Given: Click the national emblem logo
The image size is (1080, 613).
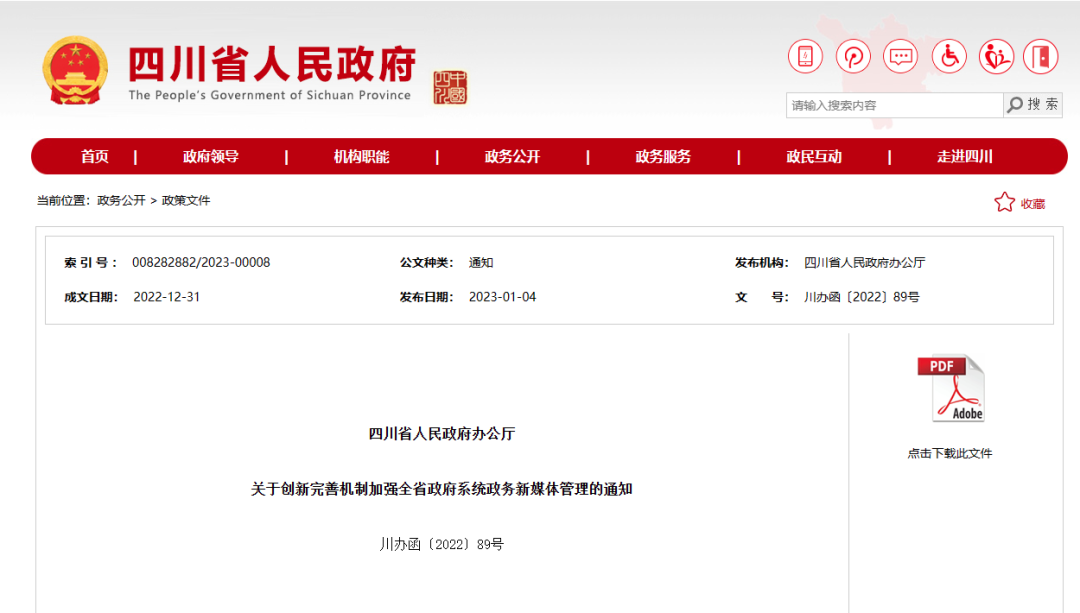Looking at the screenshot, I should point(75,70).
